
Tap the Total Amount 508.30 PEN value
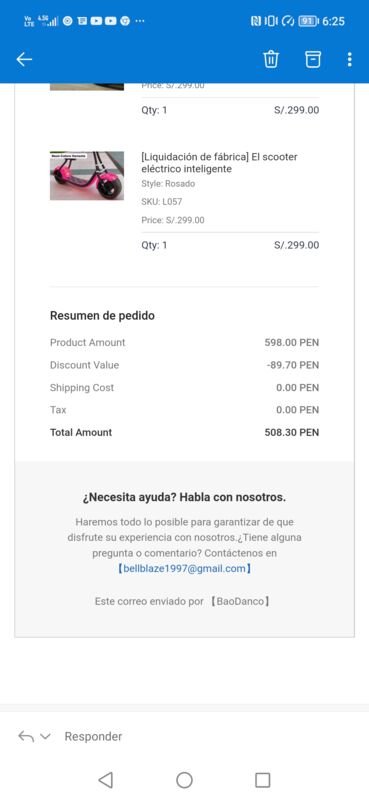[x=291, y=432]
